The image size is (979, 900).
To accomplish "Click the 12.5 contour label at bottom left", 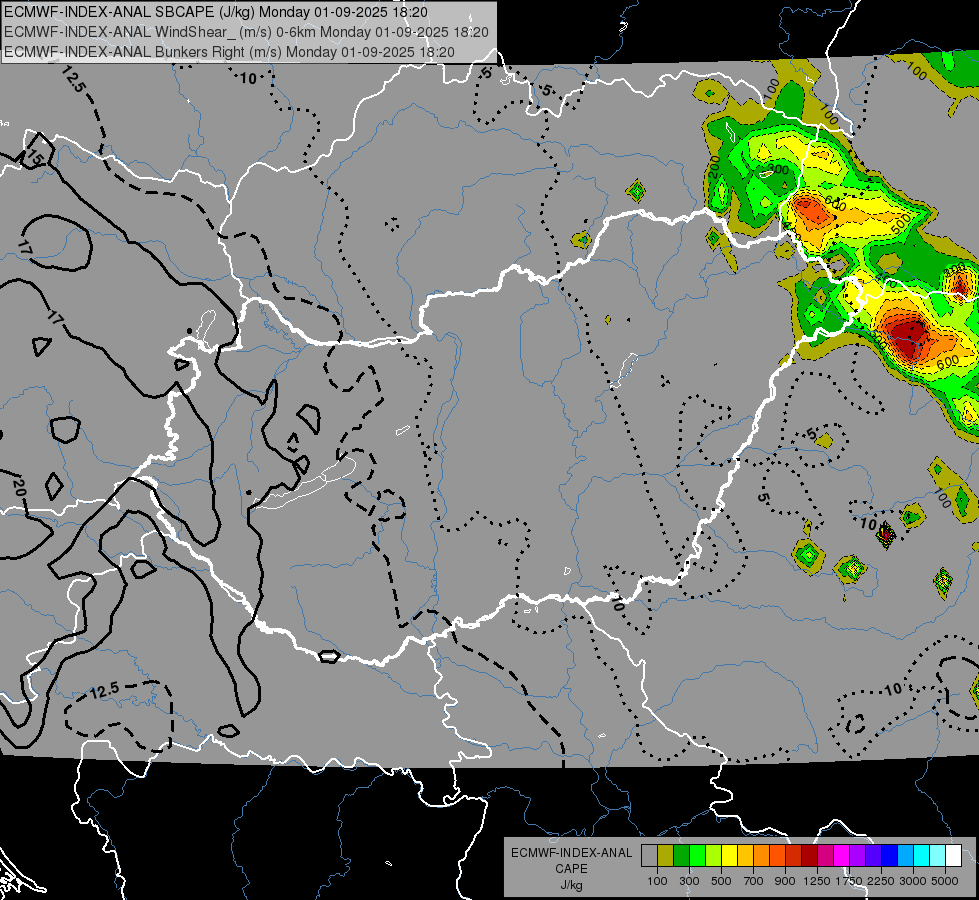I will click(x=104, y=691).
